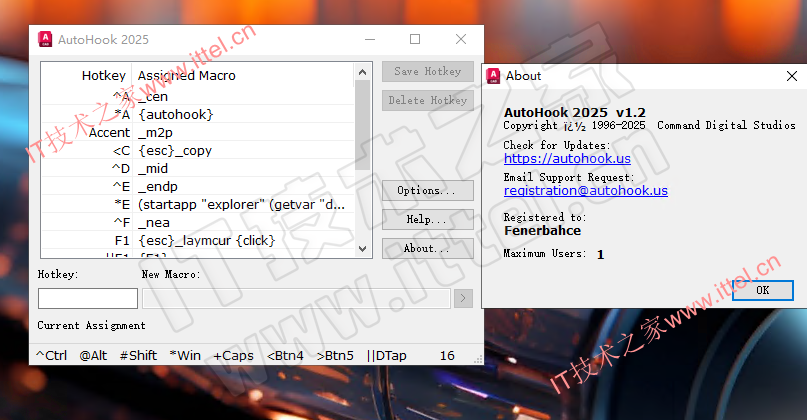Select the Accent _m2p row
The height and width of the screenshot is (420, 807).
(198, 132)
